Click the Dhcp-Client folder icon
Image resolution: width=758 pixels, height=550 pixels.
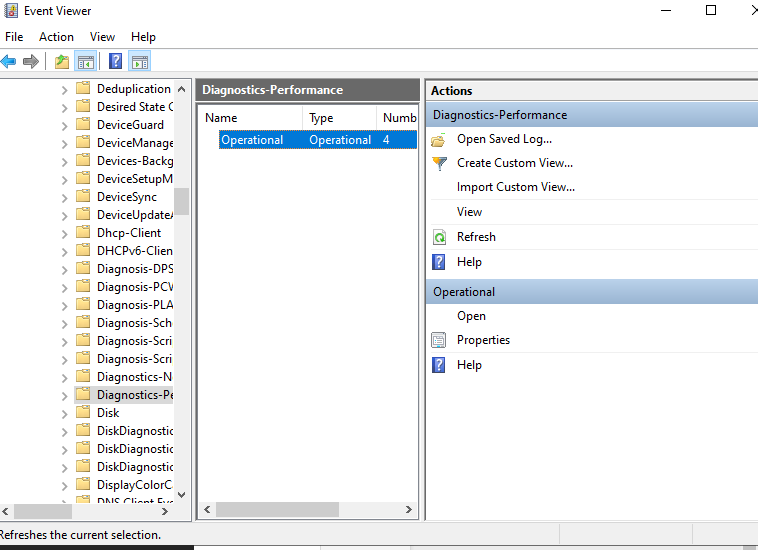coord(83,232)
